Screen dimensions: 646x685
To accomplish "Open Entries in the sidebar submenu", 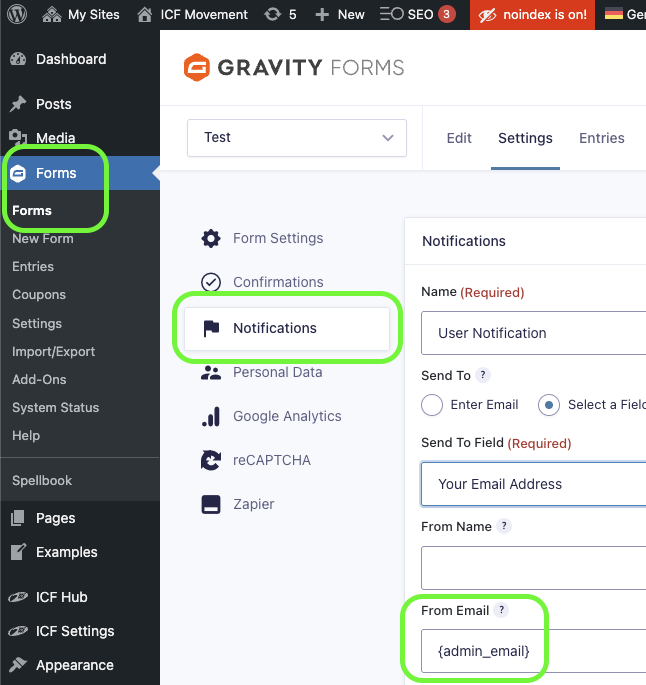I will [33, 266].
